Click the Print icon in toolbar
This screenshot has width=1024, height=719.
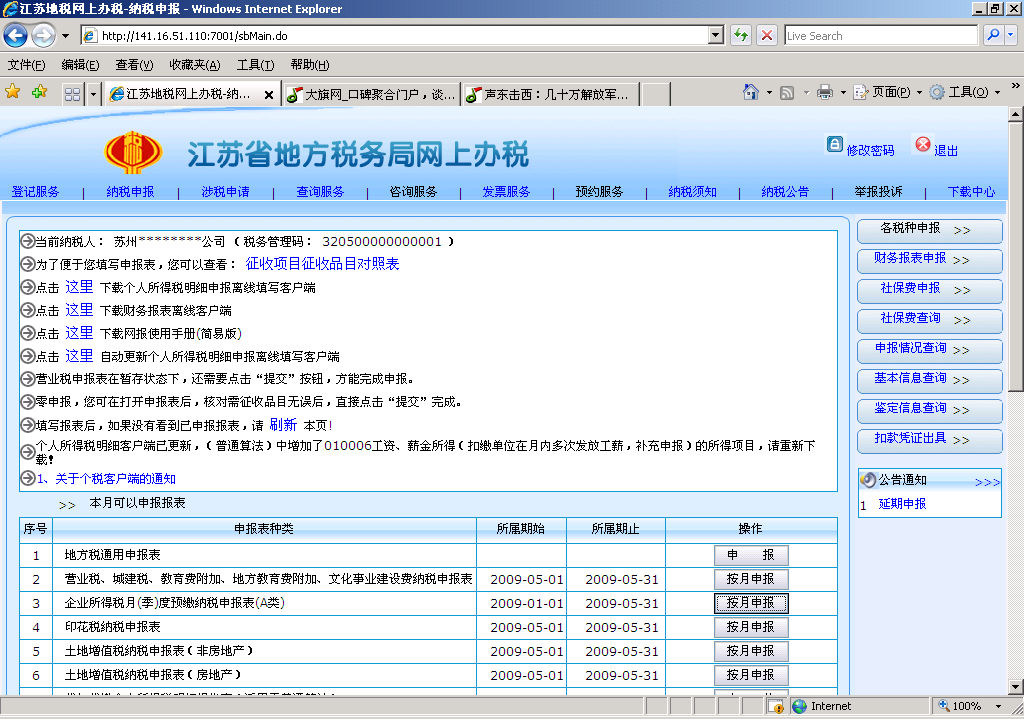click(824, 92)
